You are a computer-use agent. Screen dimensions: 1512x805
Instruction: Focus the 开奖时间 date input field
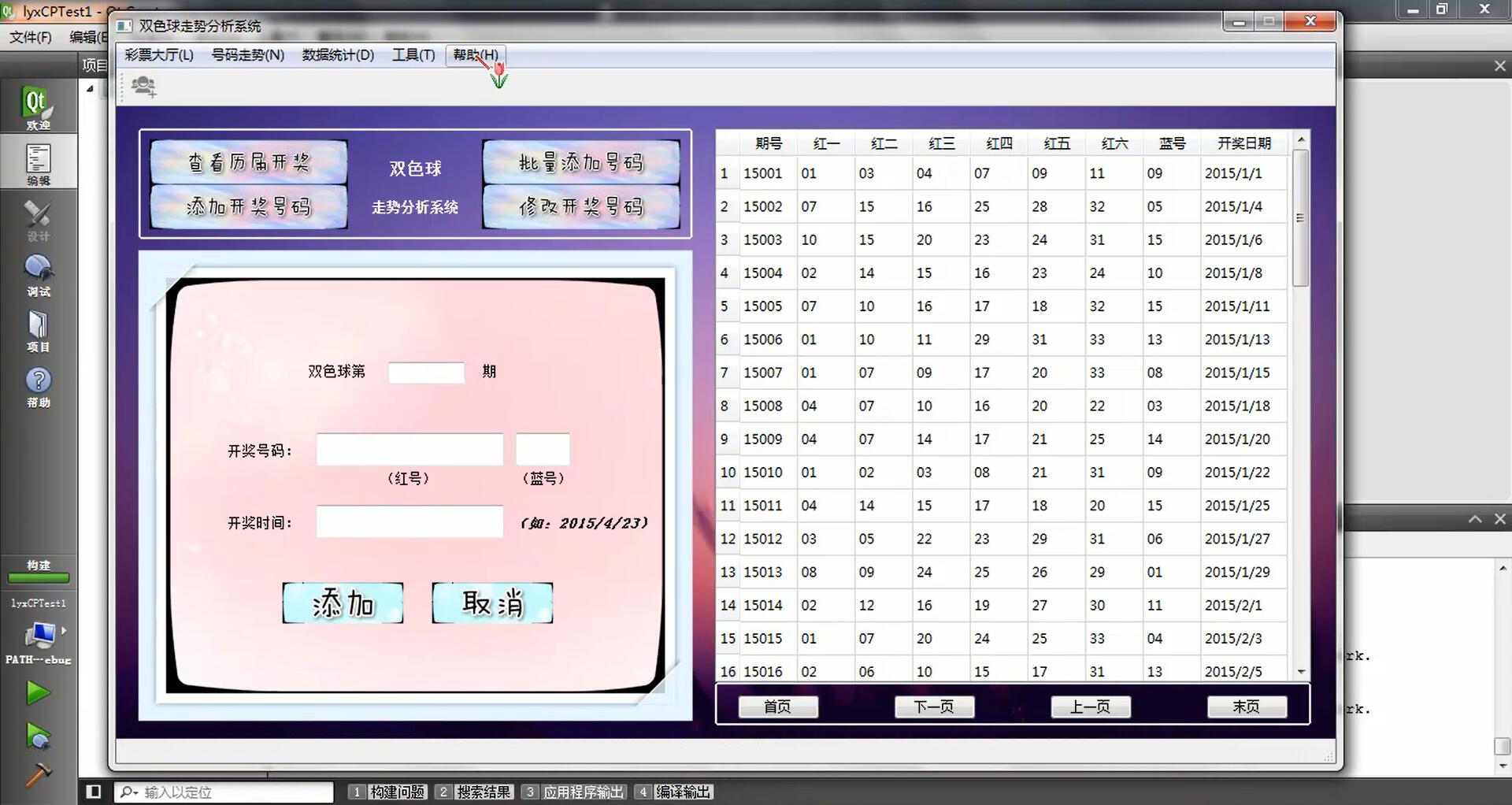(x=409, y=521)
